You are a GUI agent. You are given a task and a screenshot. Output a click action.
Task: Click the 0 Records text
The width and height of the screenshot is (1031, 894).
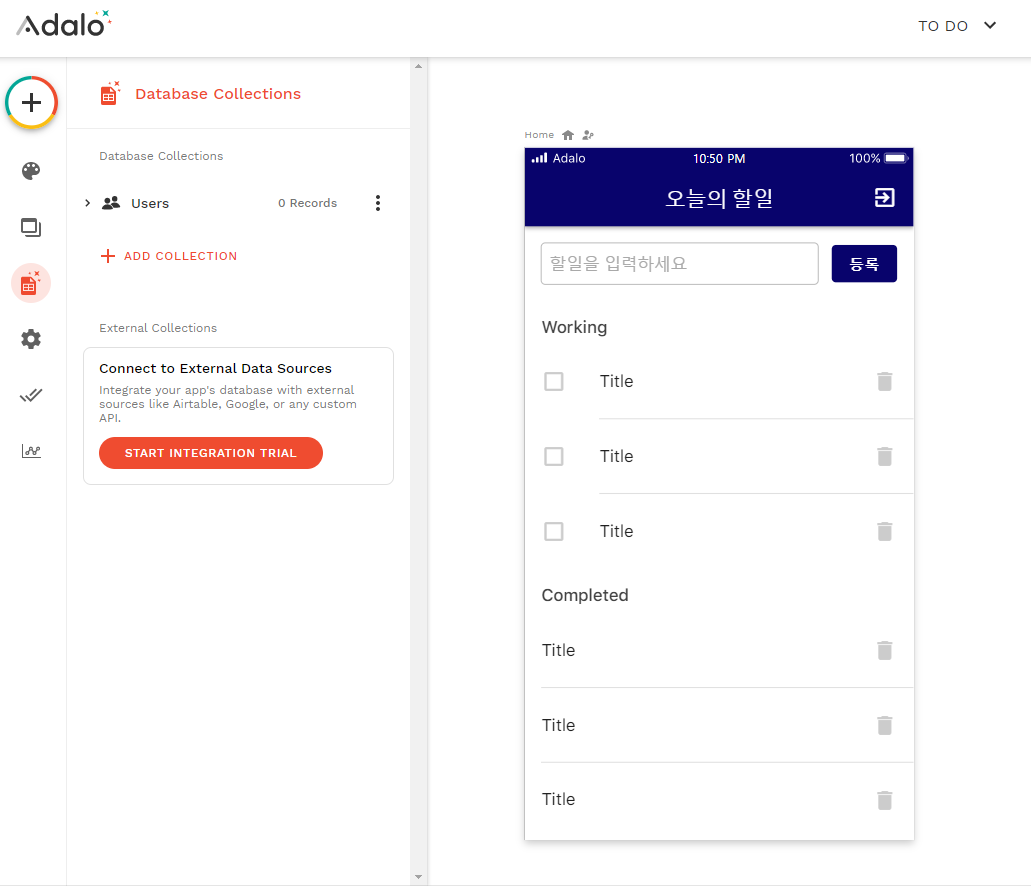(307, 203)
